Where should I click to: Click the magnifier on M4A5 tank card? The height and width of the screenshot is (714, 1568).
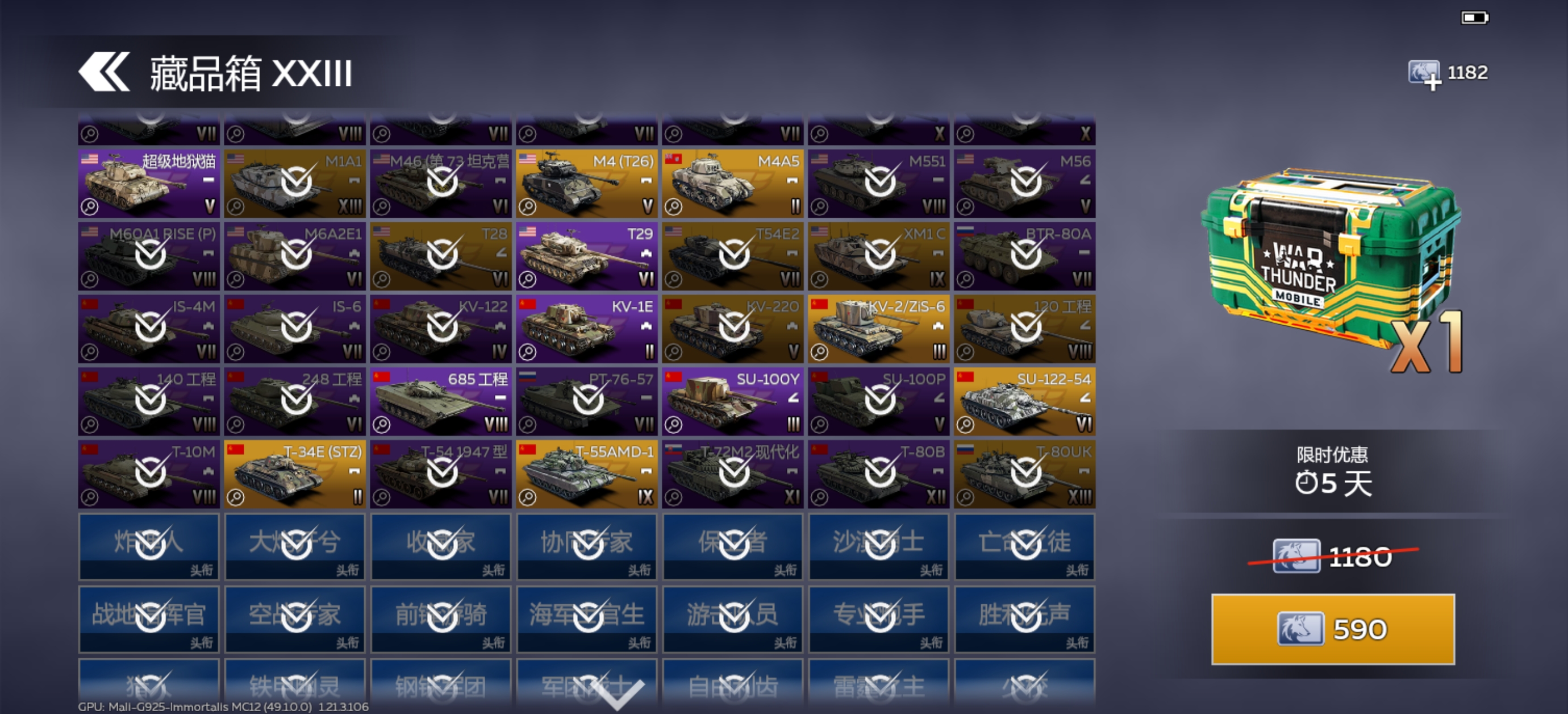pos(673,207)
